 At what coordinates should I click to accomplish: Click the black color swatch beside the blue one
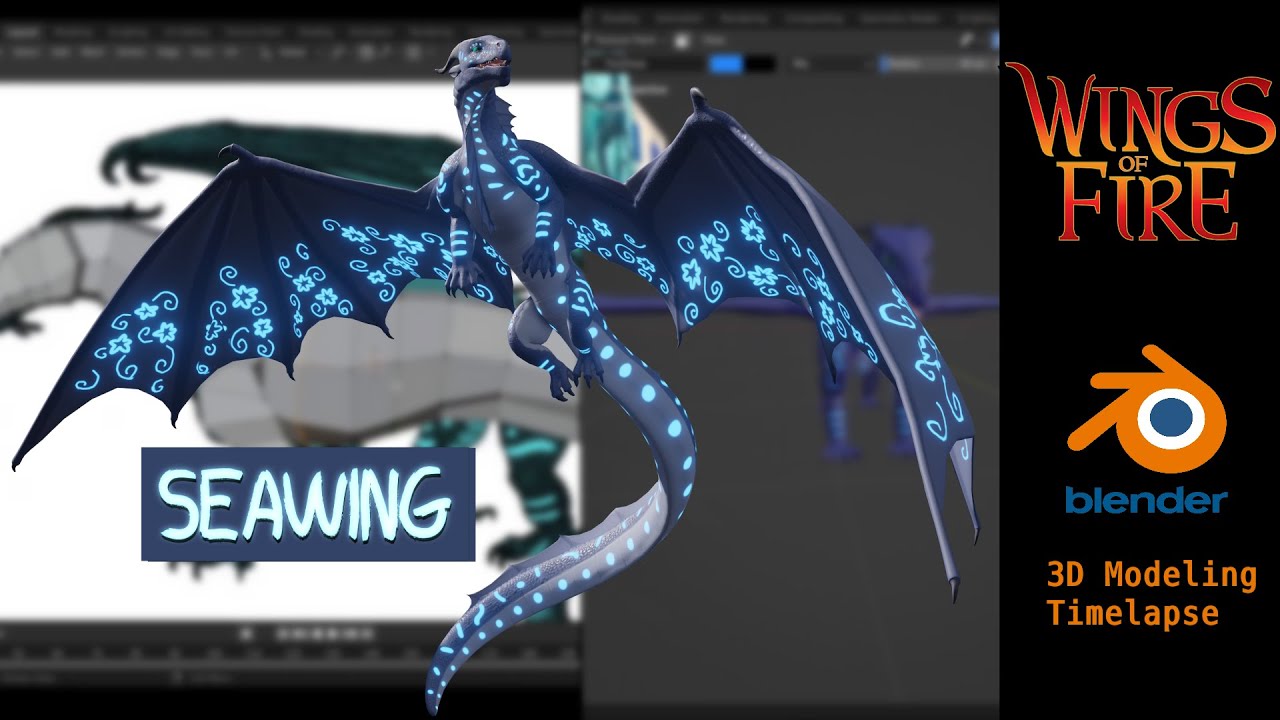click(760, 63)
